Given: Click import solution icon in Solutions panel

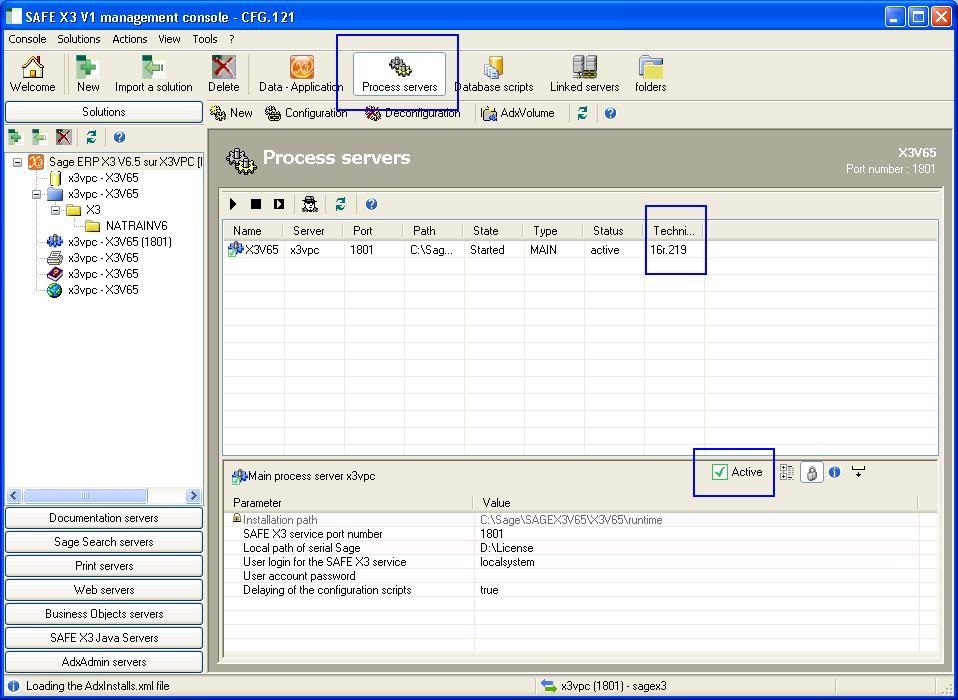Looking at the screenshot, I should click(39, 137).
